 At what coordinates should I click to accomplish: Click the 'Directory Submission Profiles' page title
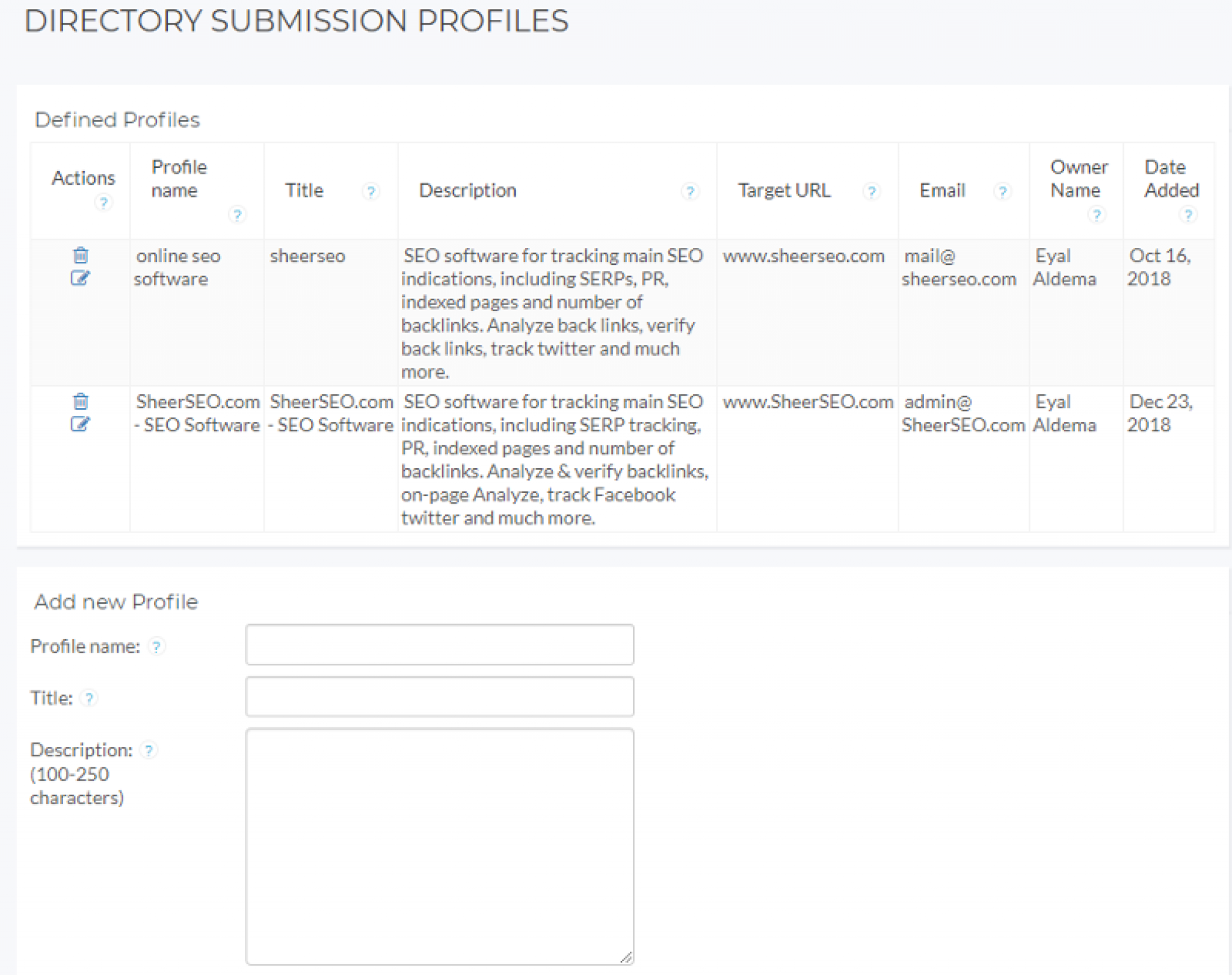(x=297, y=21)
